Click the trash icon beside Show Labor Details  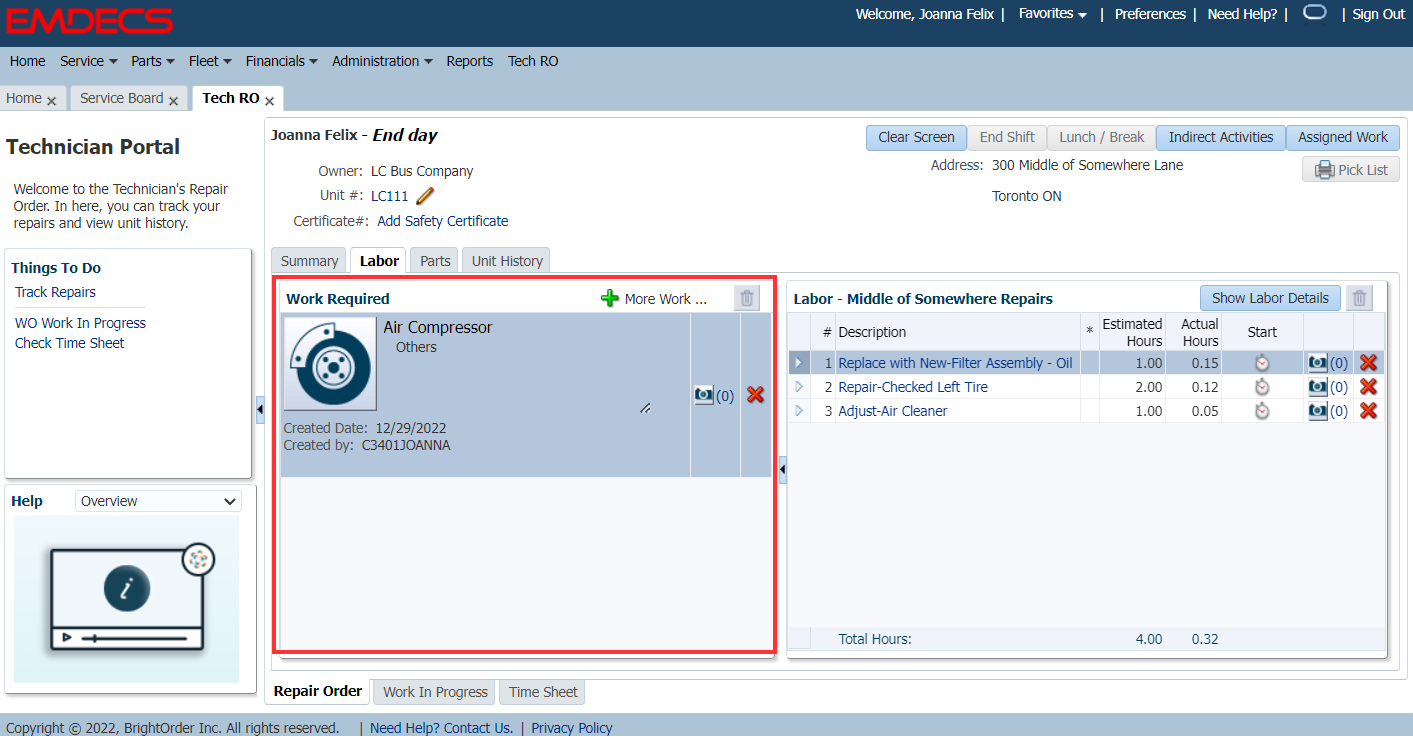[1359, 298]
